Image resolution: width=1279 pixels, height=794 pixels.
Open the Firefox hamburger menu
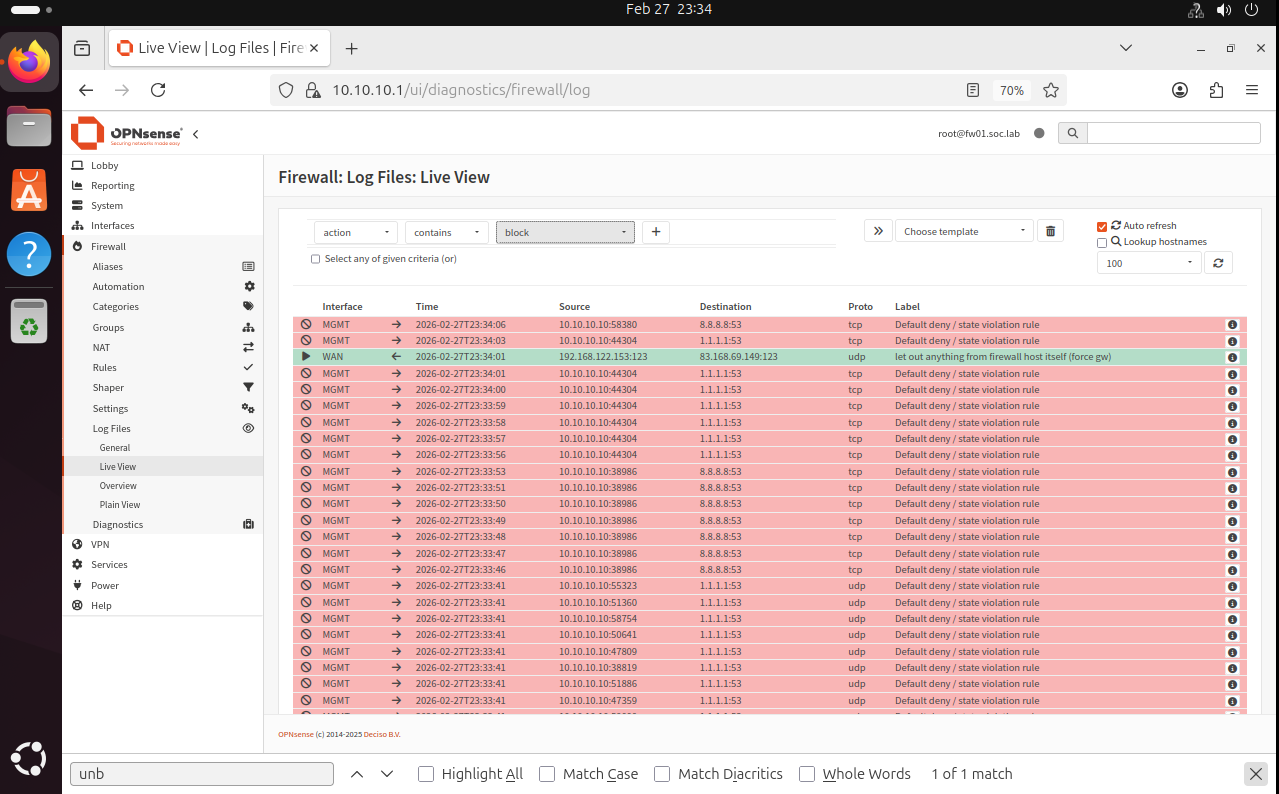1252,90
